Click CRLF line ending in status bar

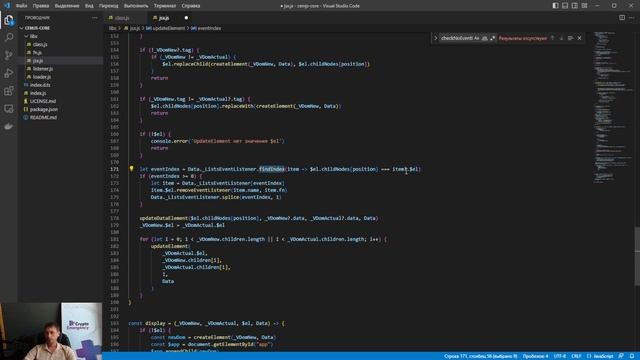[576, 356]
